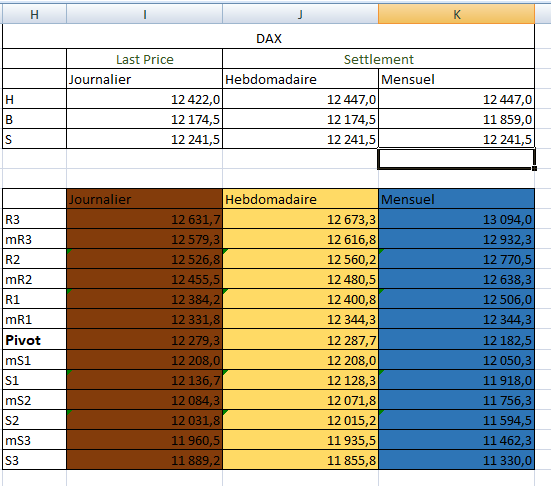551x486 pixels.
Task: Click cell with value 11 756,3
Action: click(x=456, y=400)
